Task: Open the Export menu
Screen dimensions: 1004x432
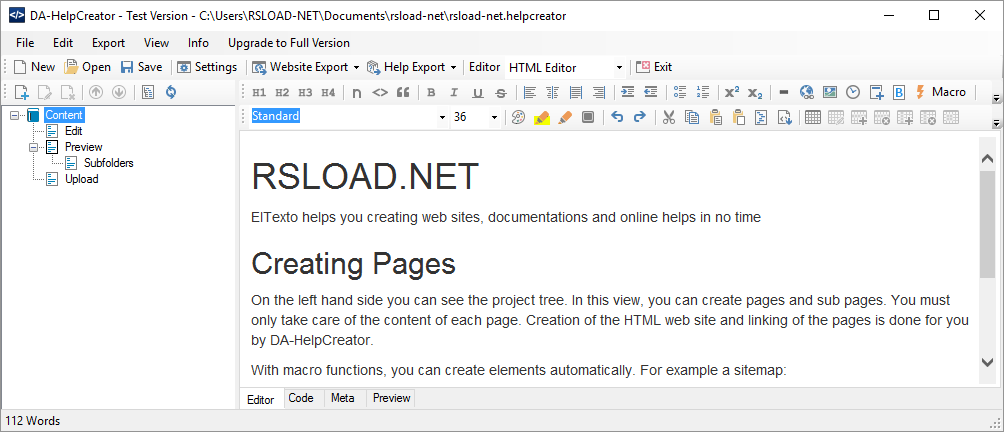Action: pyautogui.click(x=108, y=43)
